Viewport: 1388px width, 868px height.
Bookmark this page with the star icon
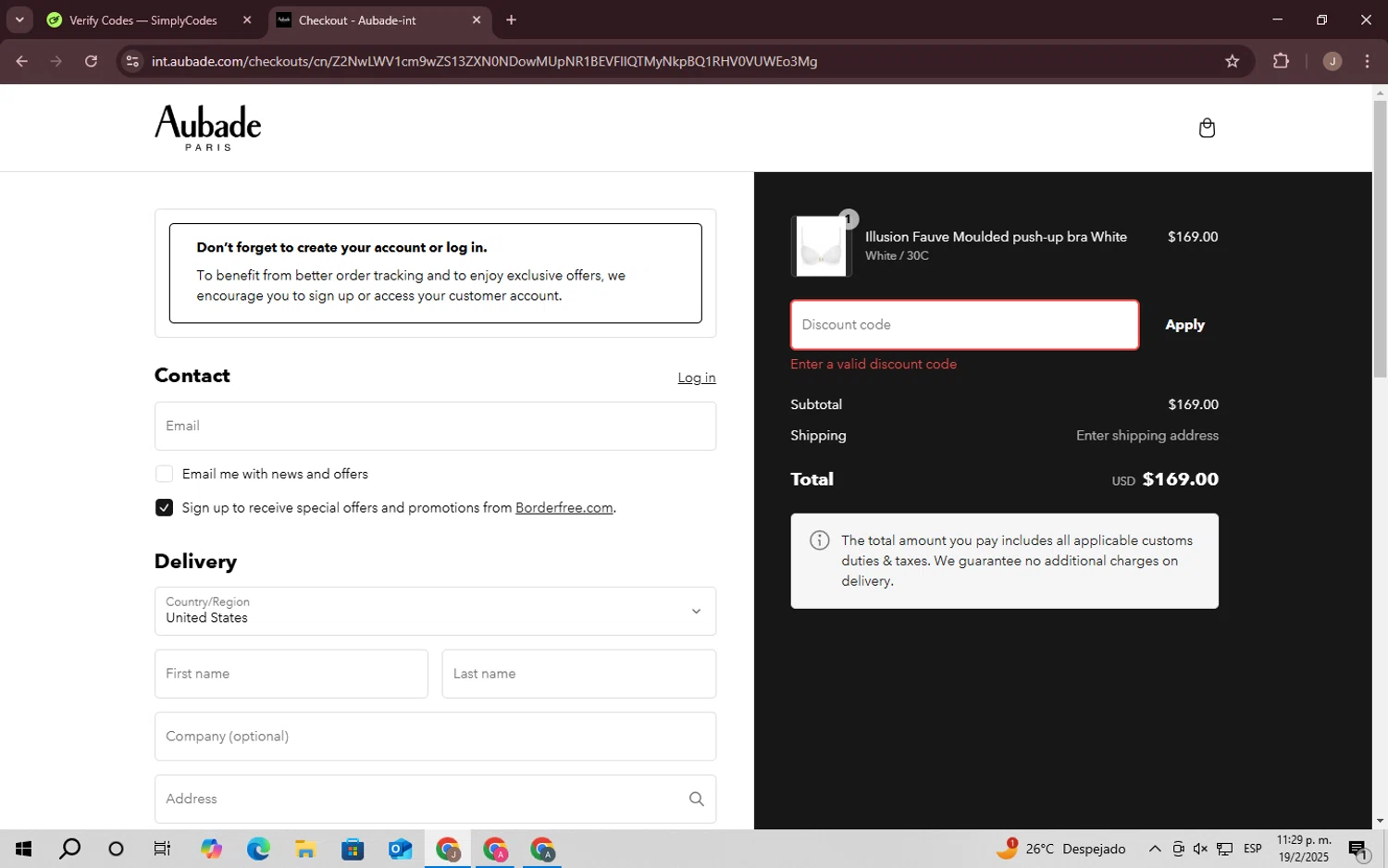coord(1232,61)
